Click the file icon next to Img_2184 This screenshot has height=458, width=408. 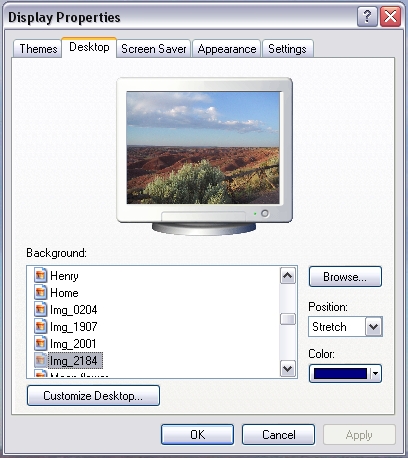pyautogui.click(x=40, y=360)
